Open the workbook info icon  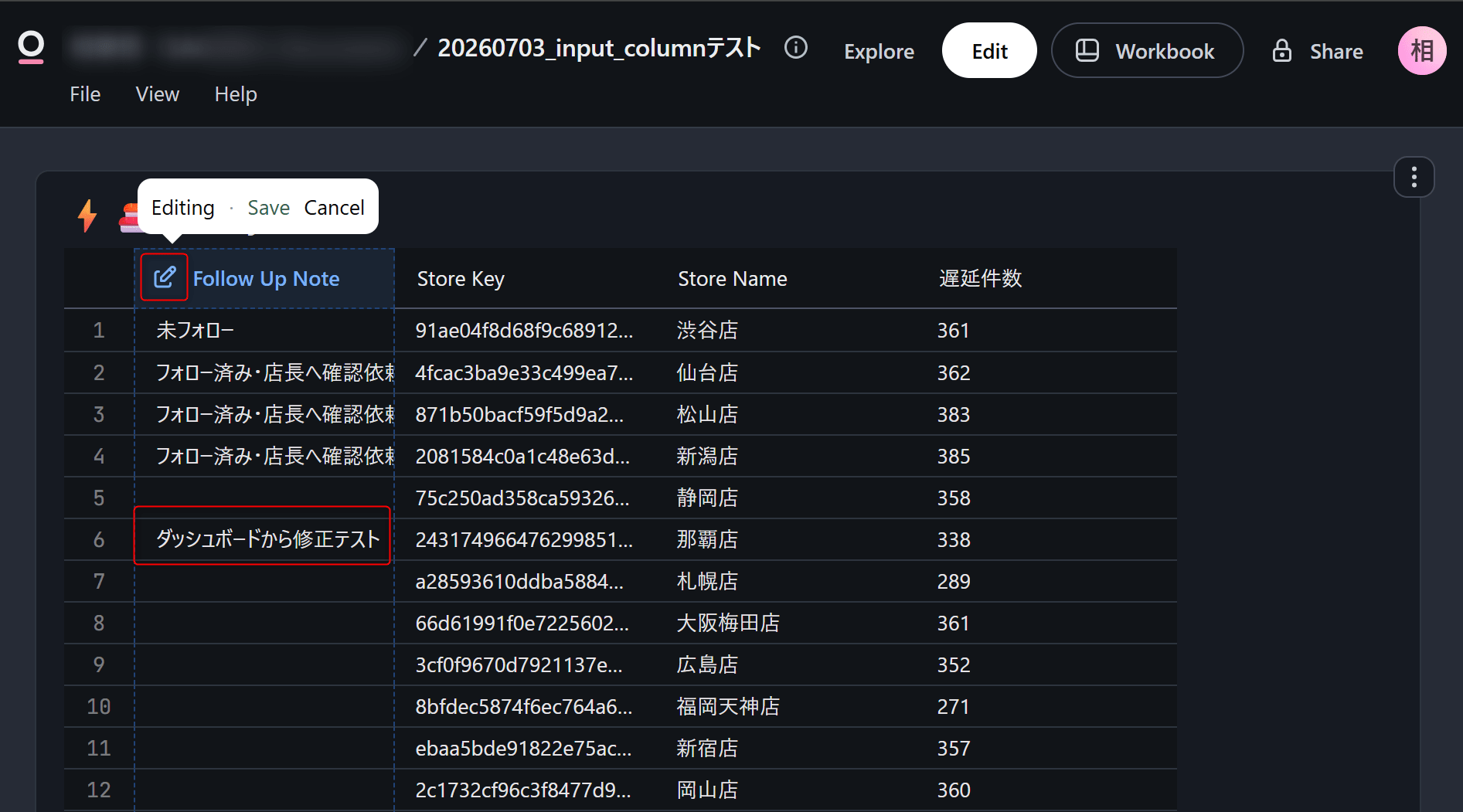pyautogui.click(x=796, y=48)
